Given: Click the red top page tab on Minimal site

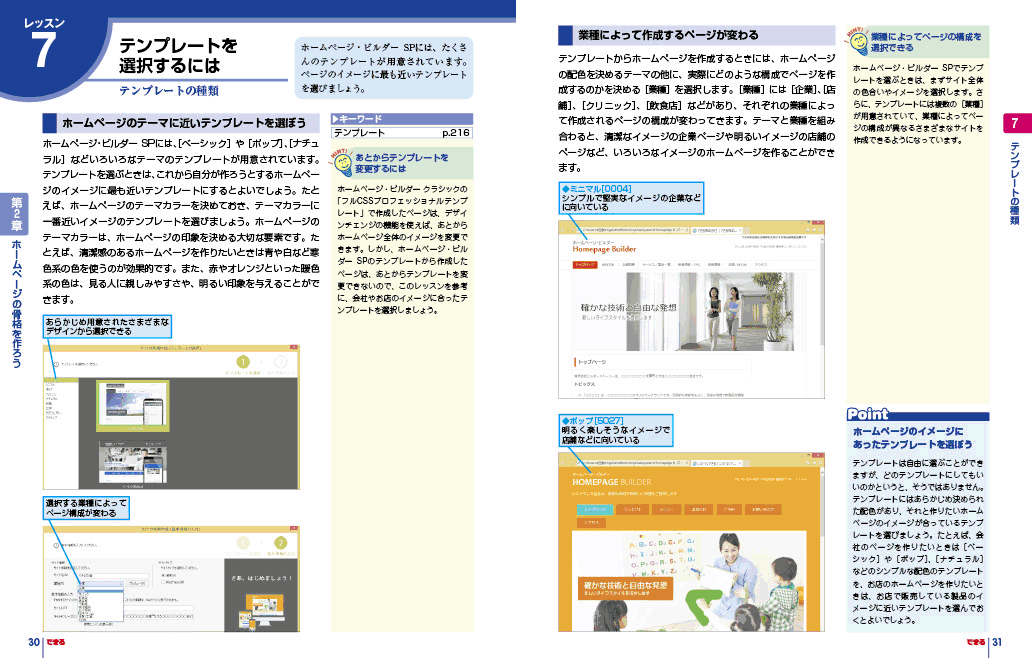Looking at the screenshot, I should (x=583, y=265).
